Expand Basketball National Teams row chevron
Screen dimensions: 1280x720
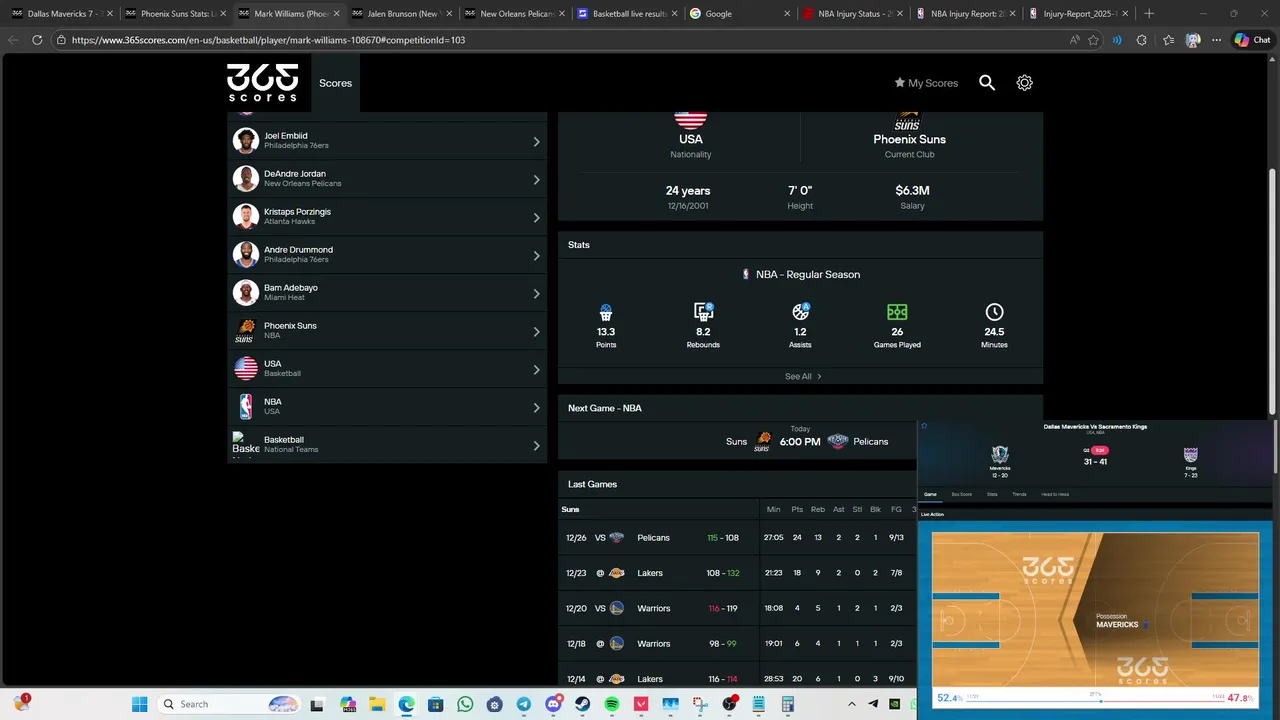(536, 445)
